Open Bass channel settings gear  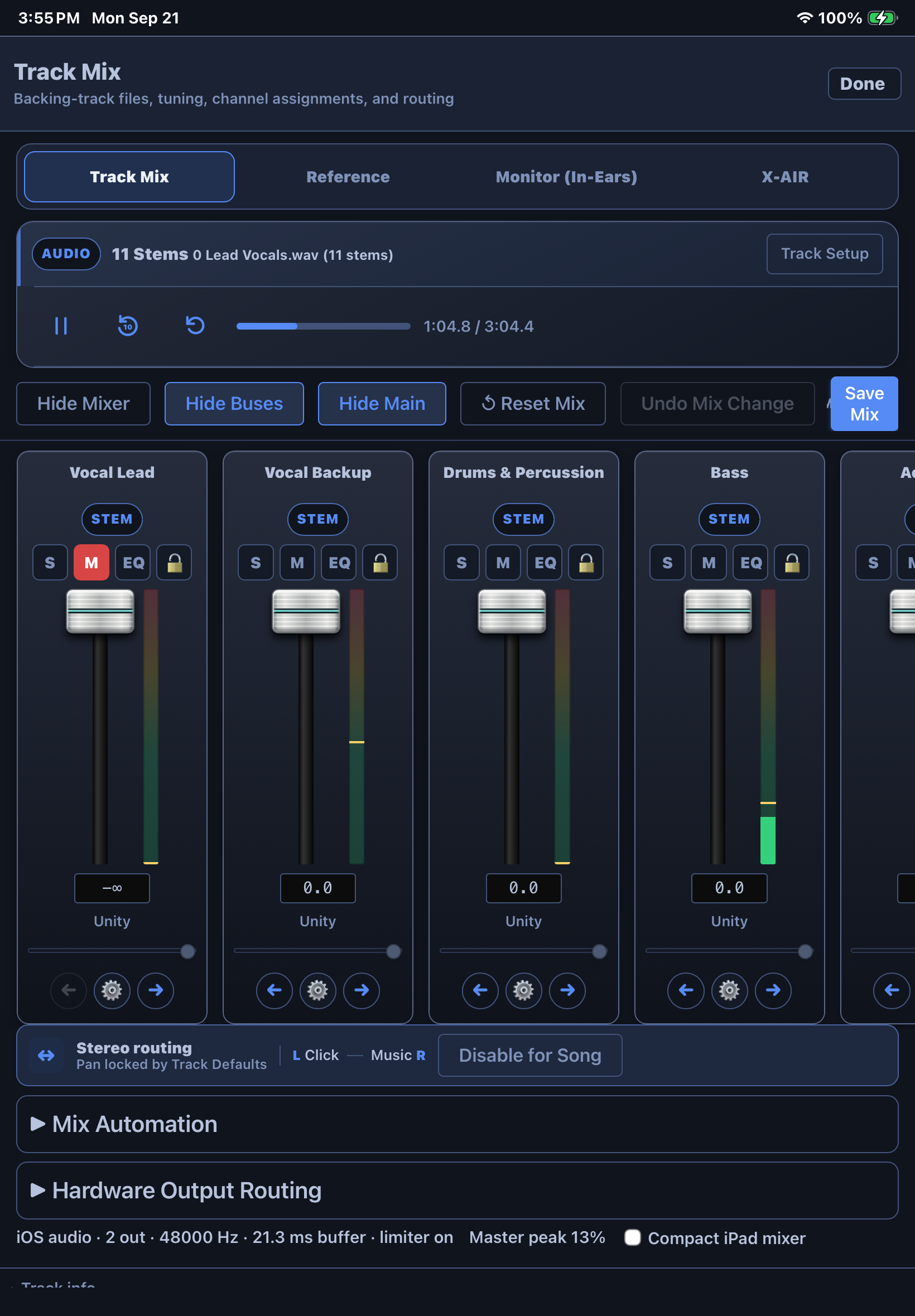click(729, 990)
